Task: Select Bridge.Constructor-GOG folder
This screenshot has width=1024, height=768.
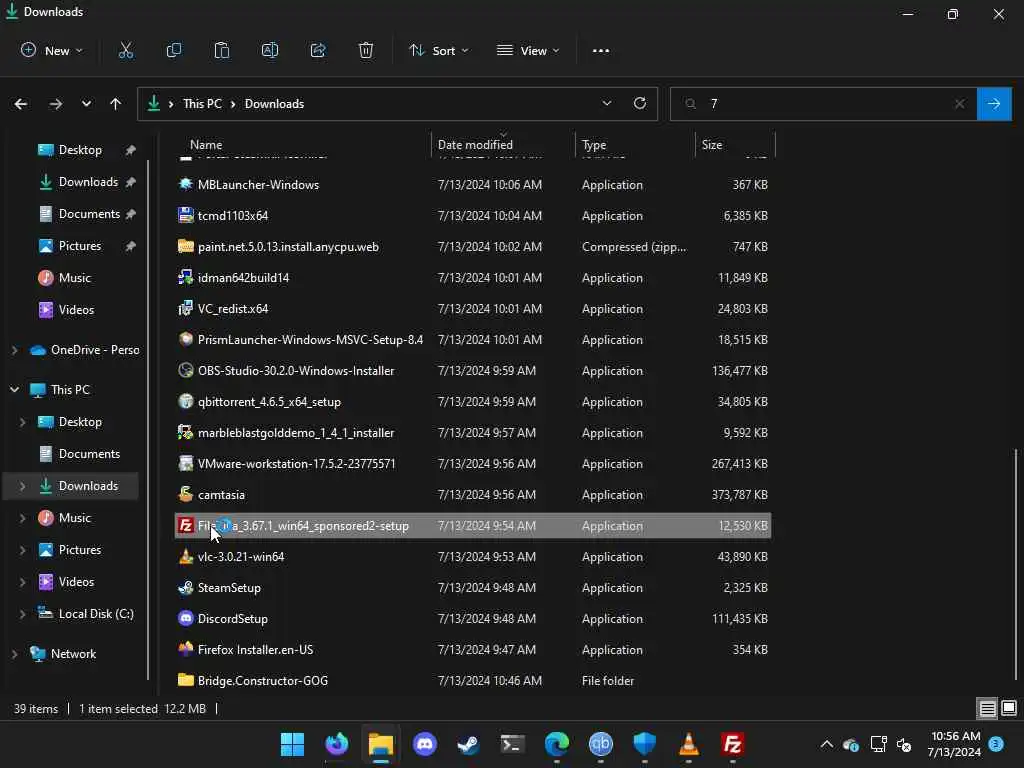Action: pos(473,680)
